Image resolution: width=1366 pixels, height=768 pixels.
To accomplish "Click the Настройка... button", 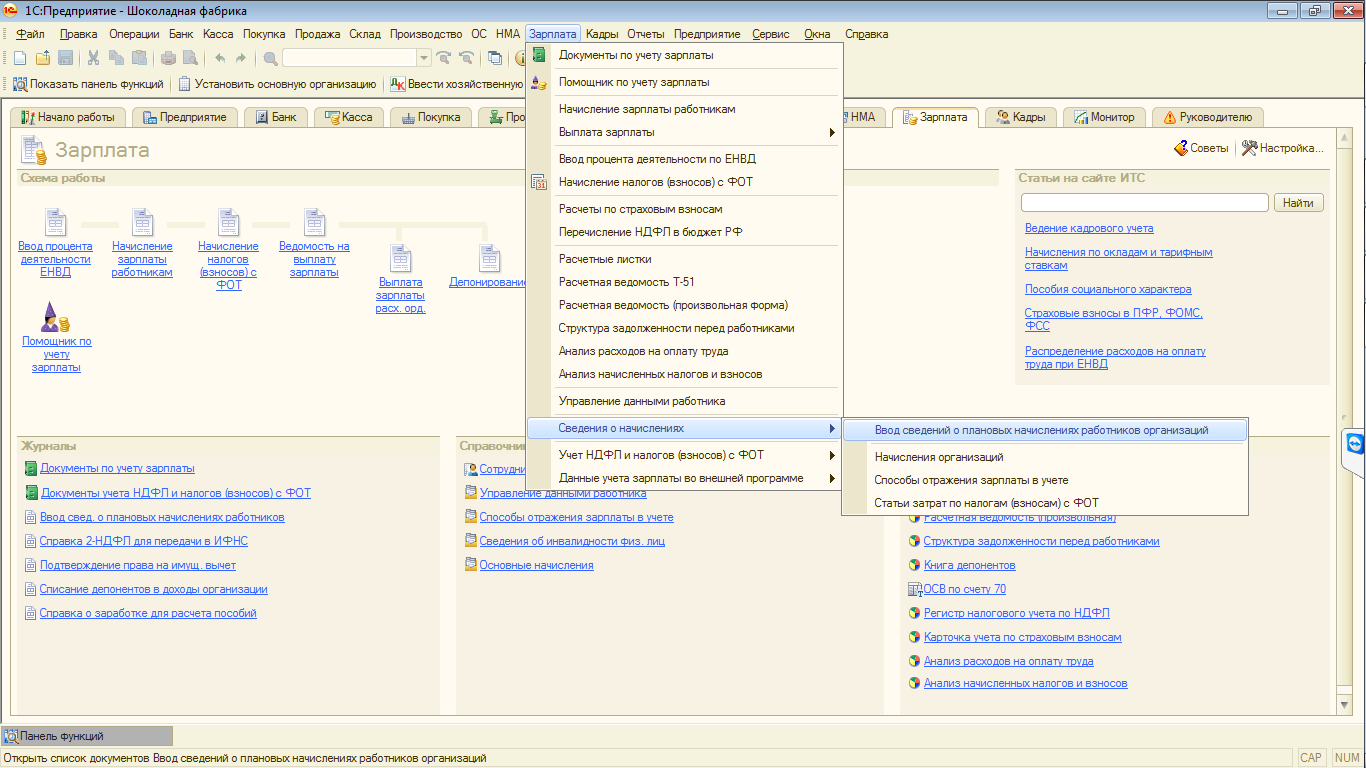I will point(1283,148).
